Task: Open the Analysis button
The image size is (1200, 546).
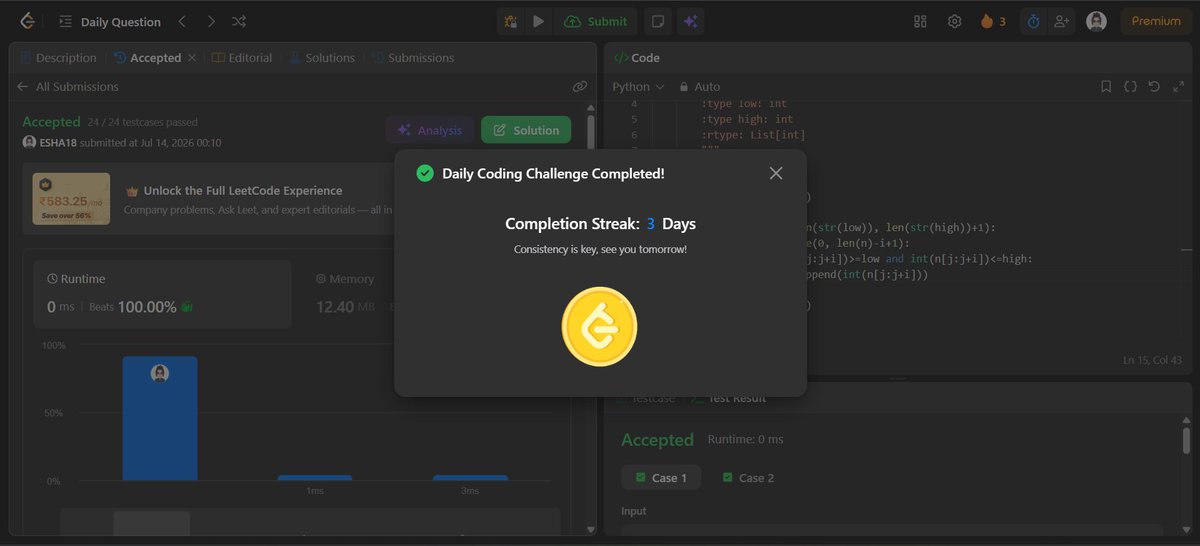Action: [430, 130]
